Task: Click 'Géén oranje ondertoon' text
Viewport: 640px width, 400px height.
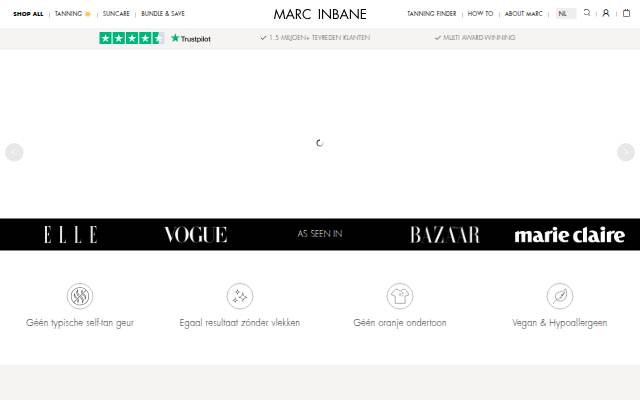Action: 400,323
